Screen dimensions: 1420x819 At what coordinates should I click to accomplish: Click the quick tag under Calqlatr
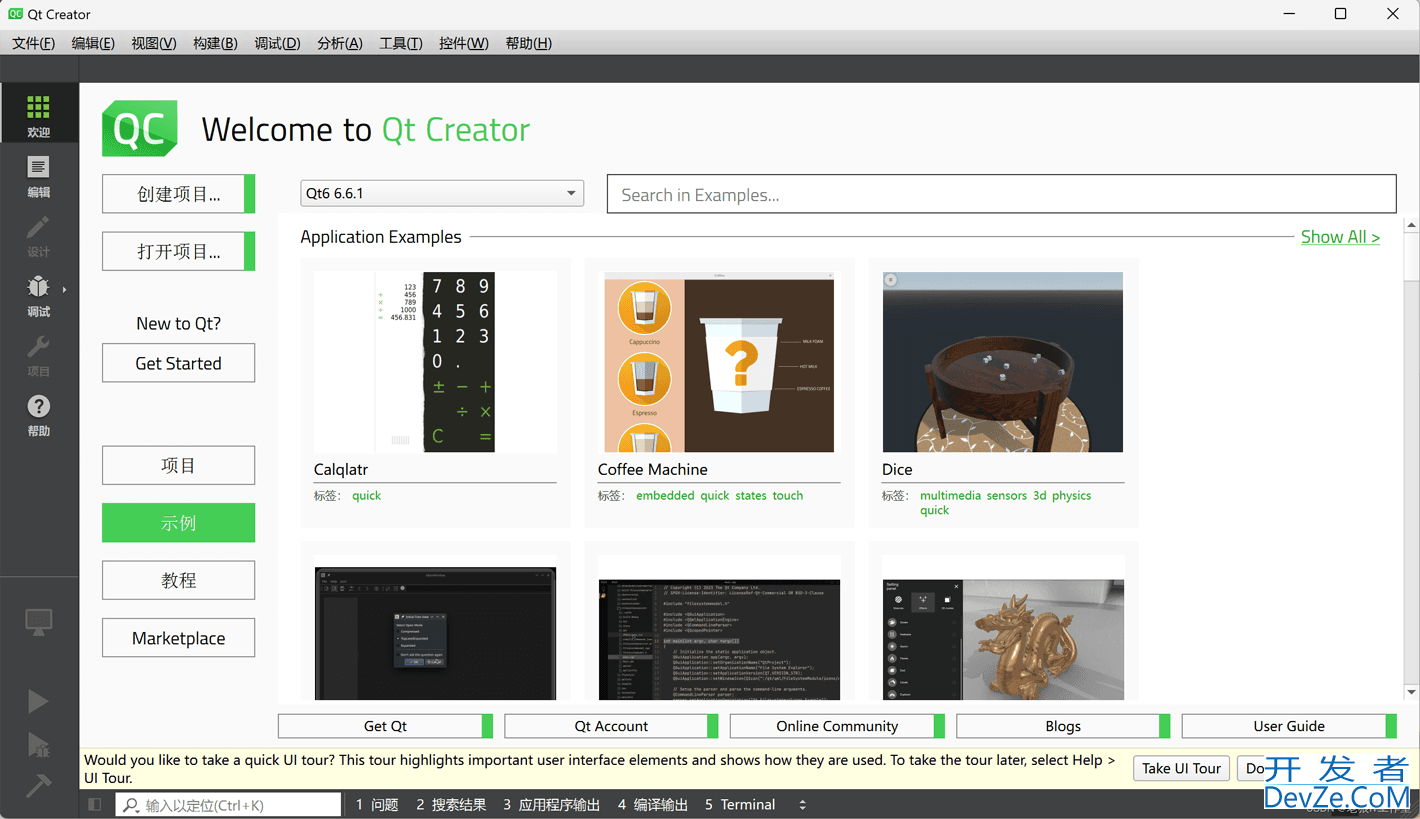tap(366, 495)
